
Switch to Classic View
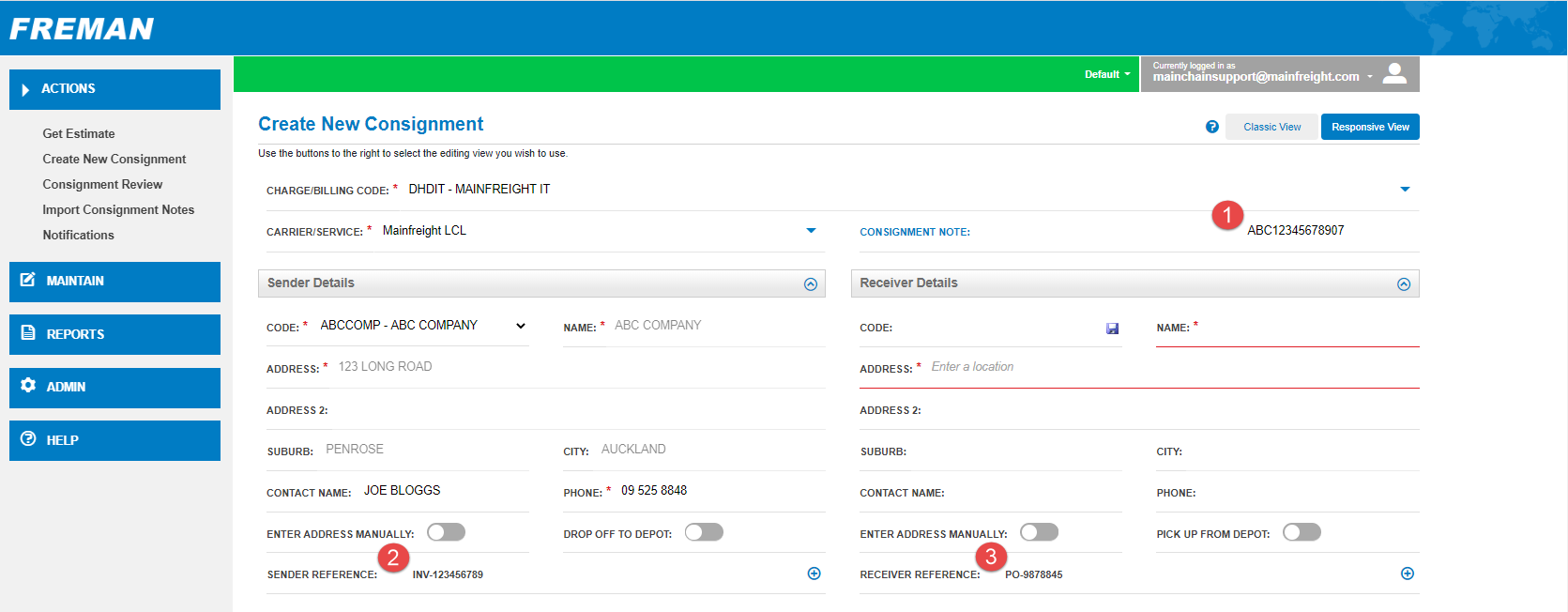click(x=1271, y=127)
